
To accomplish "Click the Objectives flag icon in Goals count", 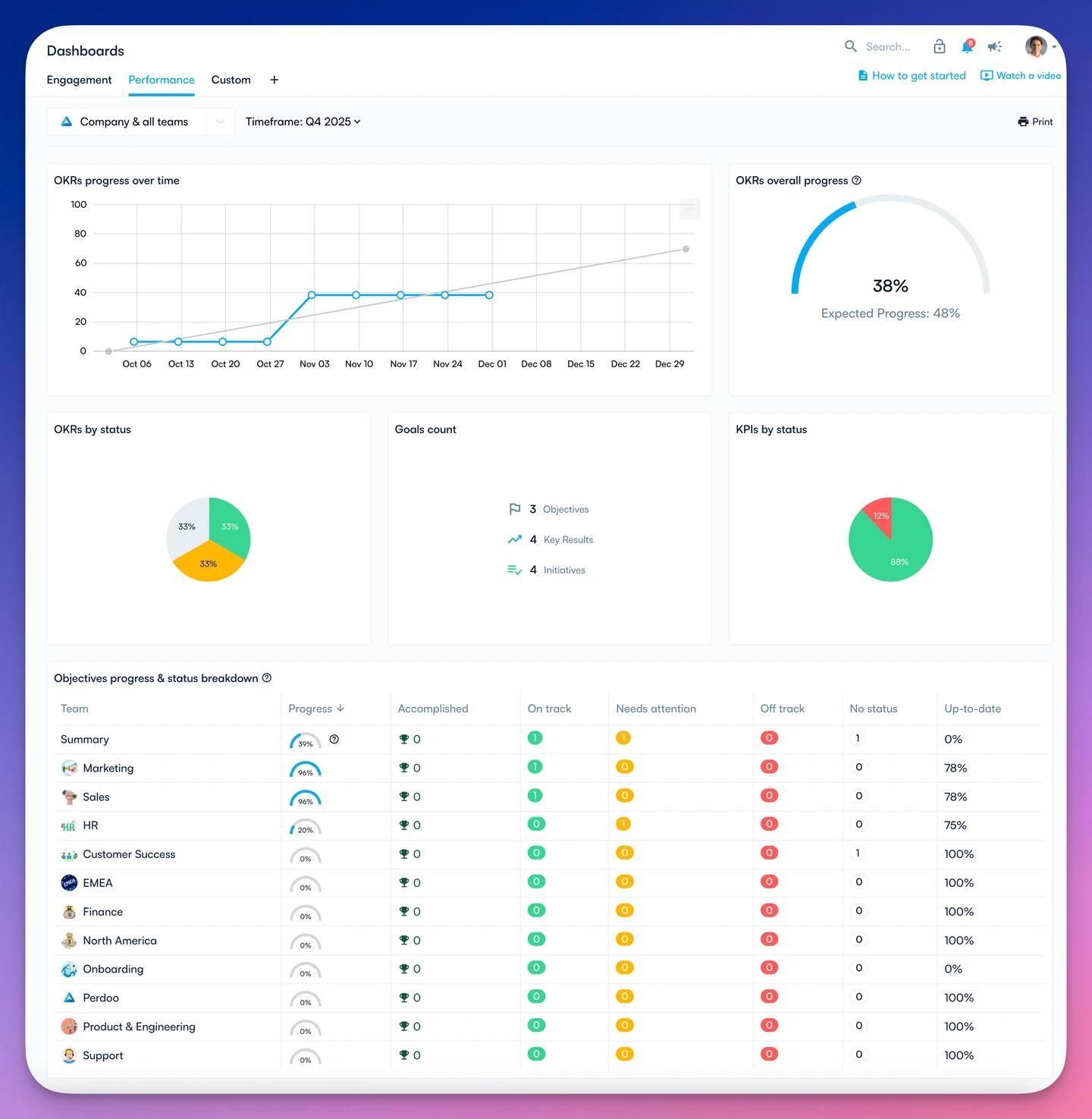I will coord(515,509).
